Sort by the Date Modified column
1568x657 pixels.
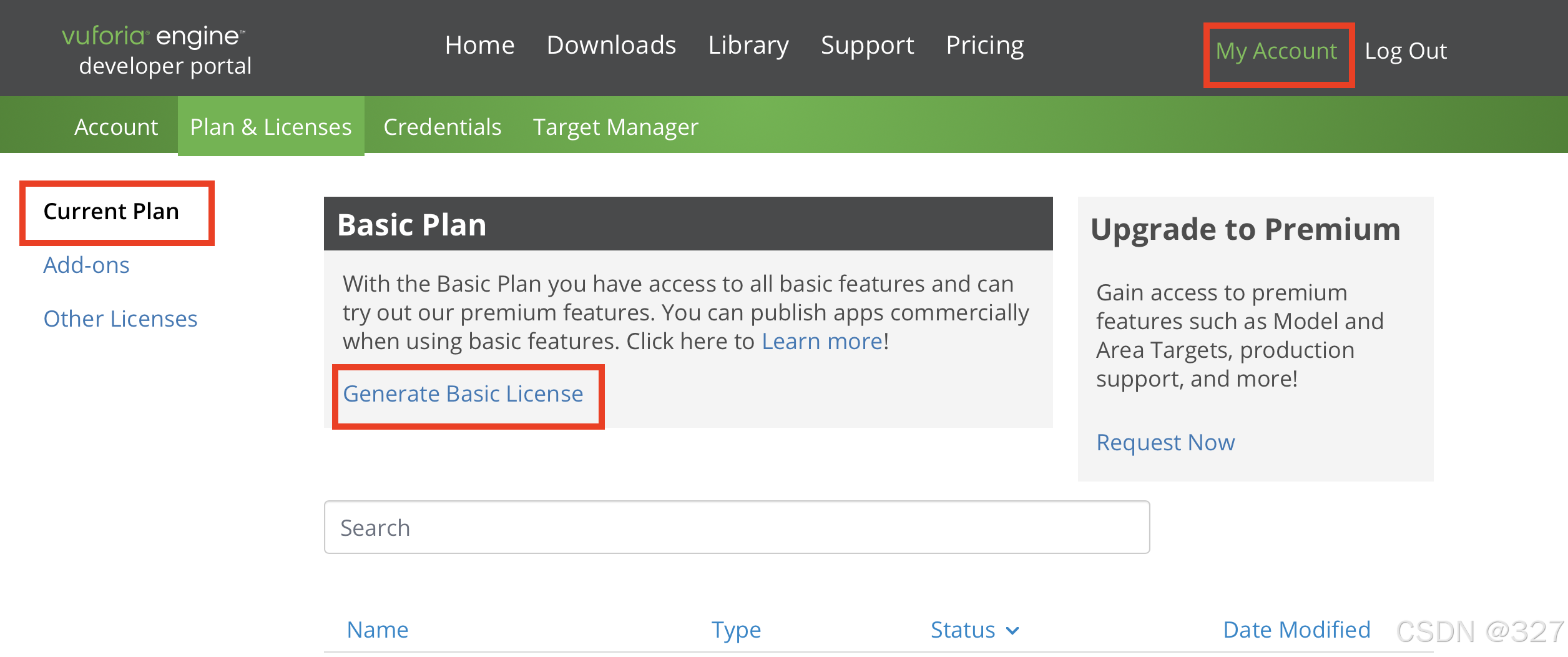(x=1296, y=630)
